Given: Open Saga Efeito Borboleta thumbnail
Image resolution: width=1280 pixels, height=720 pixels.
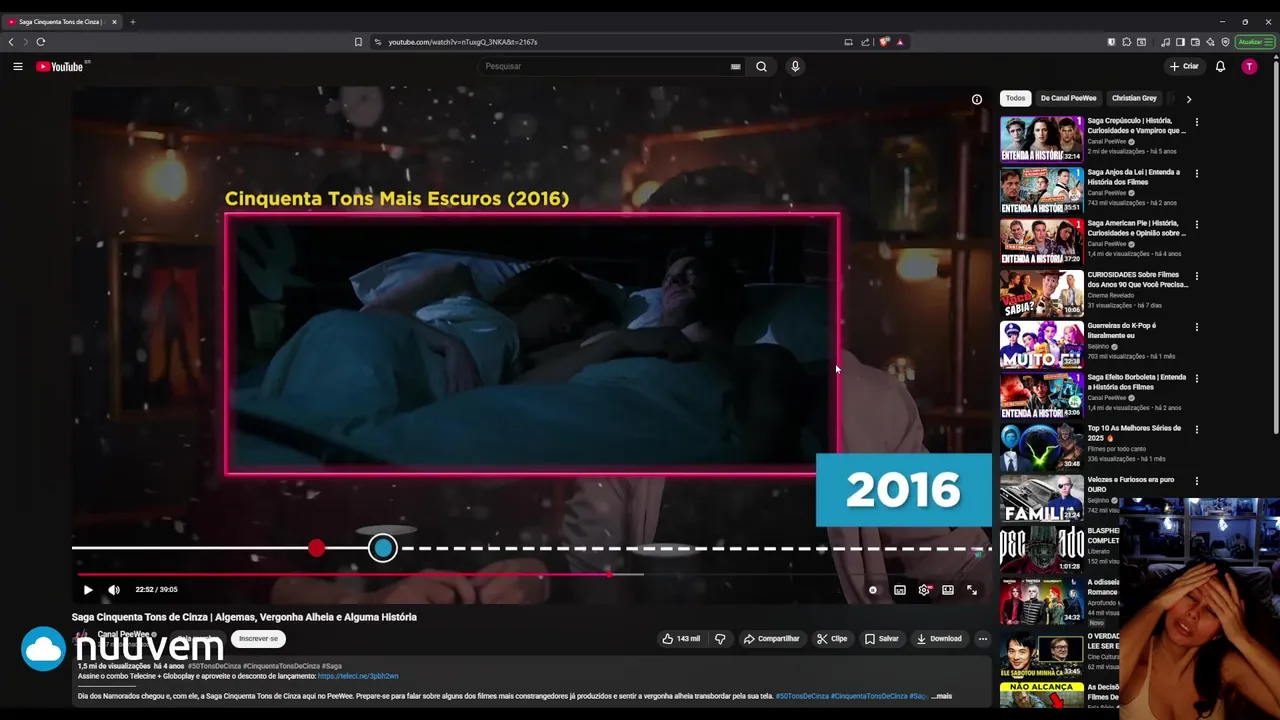Looking at the screenshot, I should pyautogui.click(x=1041, y=395).
